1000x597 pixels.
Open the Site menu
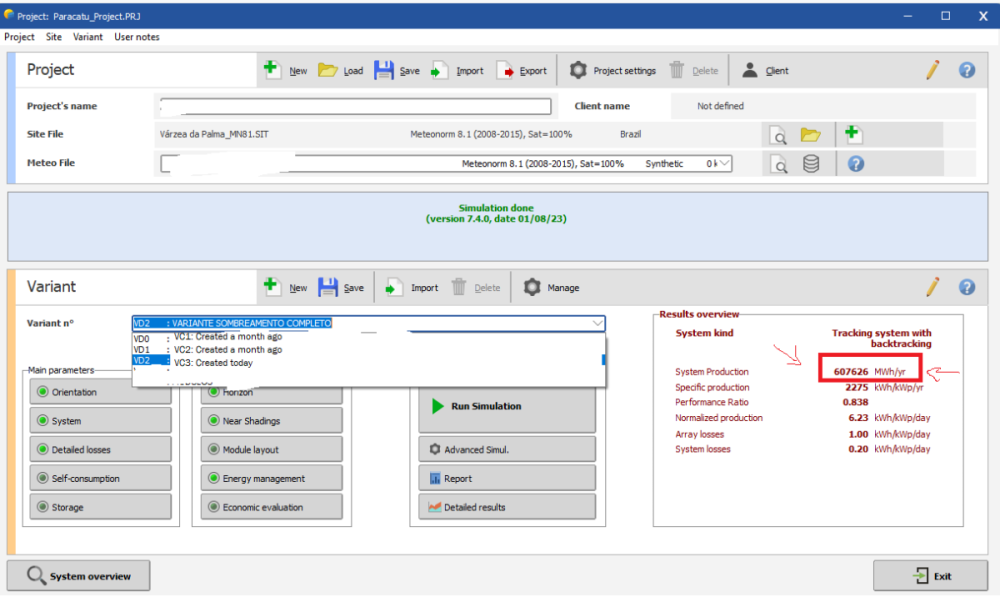tap(53, 37)
